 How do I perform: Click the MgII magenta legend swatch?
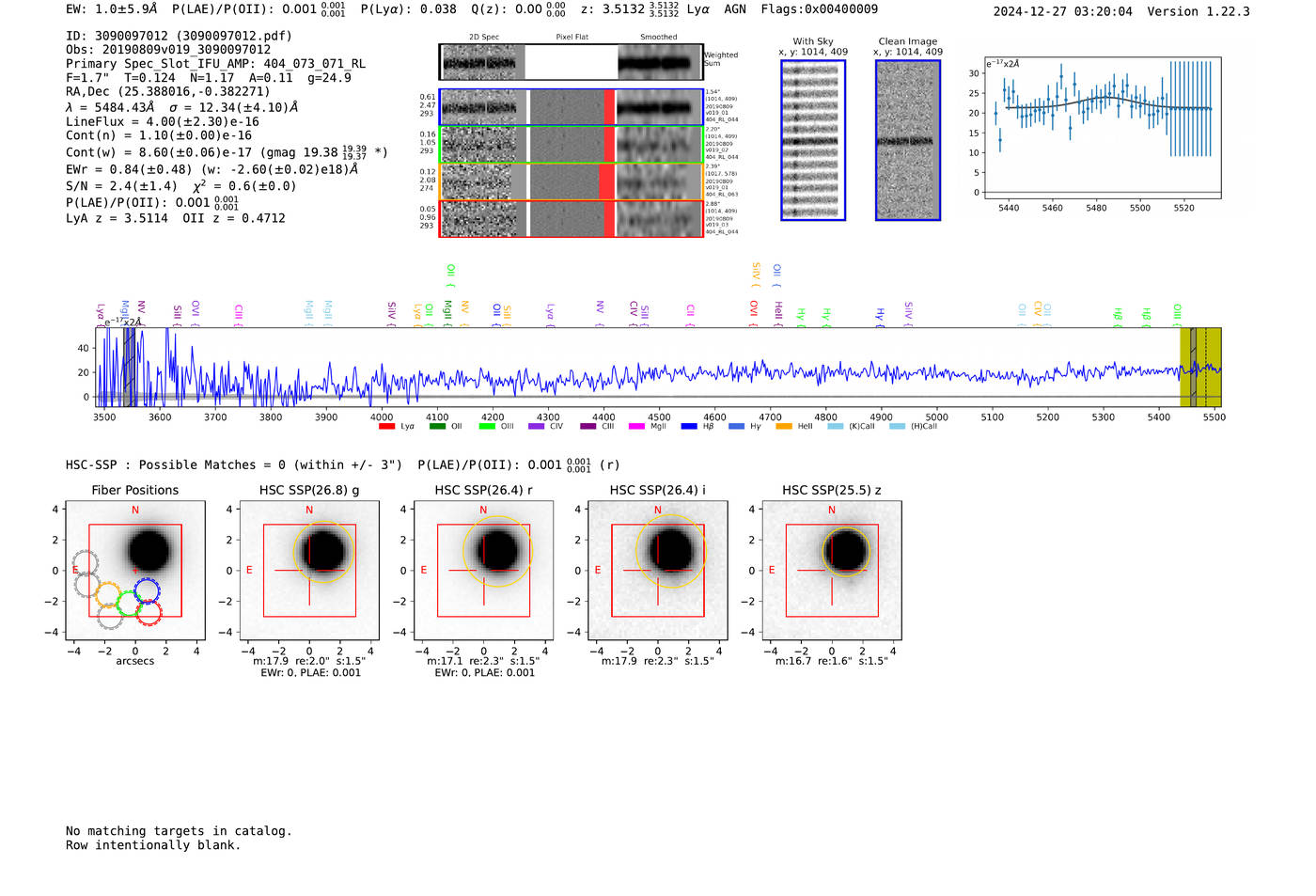tap(636, 427)
